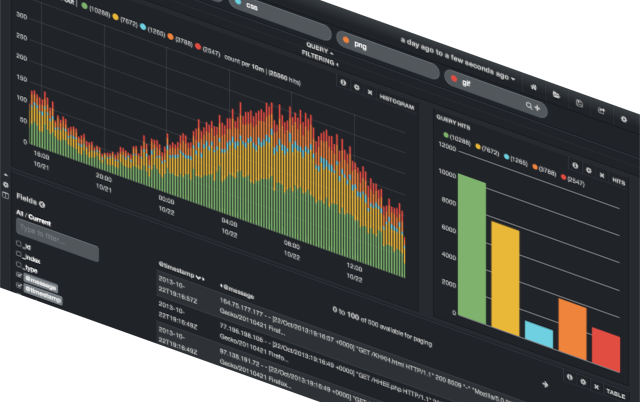
Task: Click the _id field name
Action: 27,246
